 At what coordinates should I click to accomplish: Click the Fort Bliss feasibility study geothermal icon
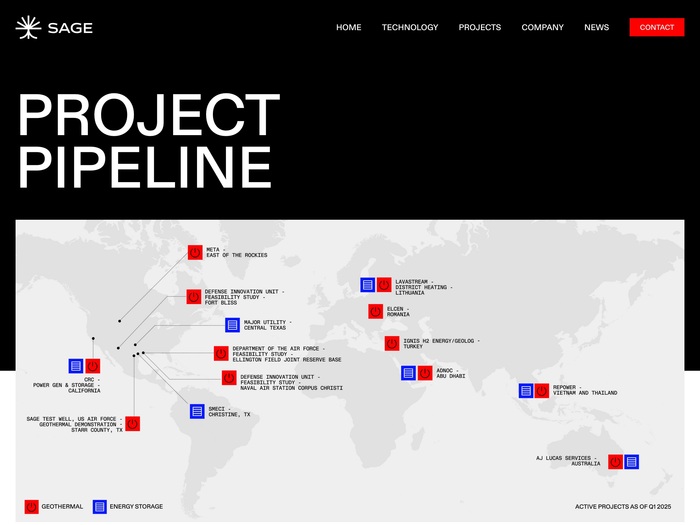194,296
